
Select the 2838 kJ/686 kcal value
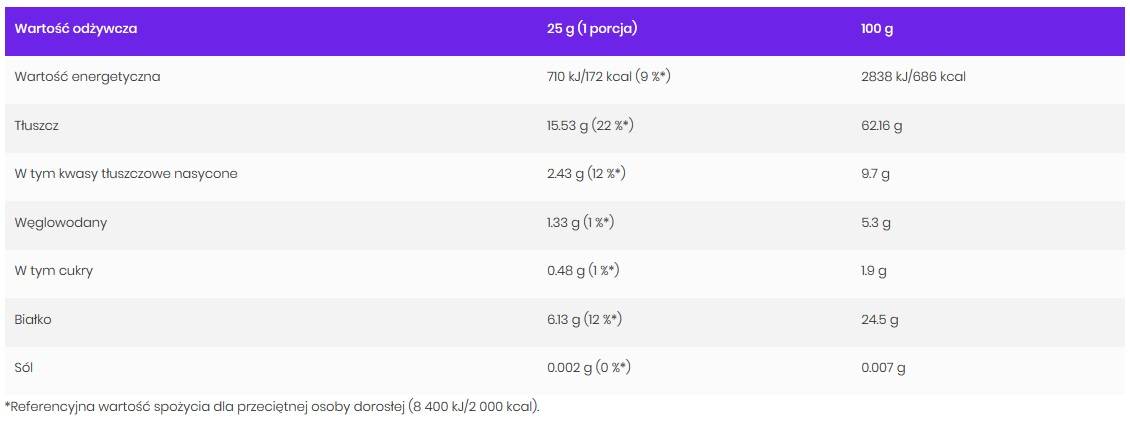point(913,77)
